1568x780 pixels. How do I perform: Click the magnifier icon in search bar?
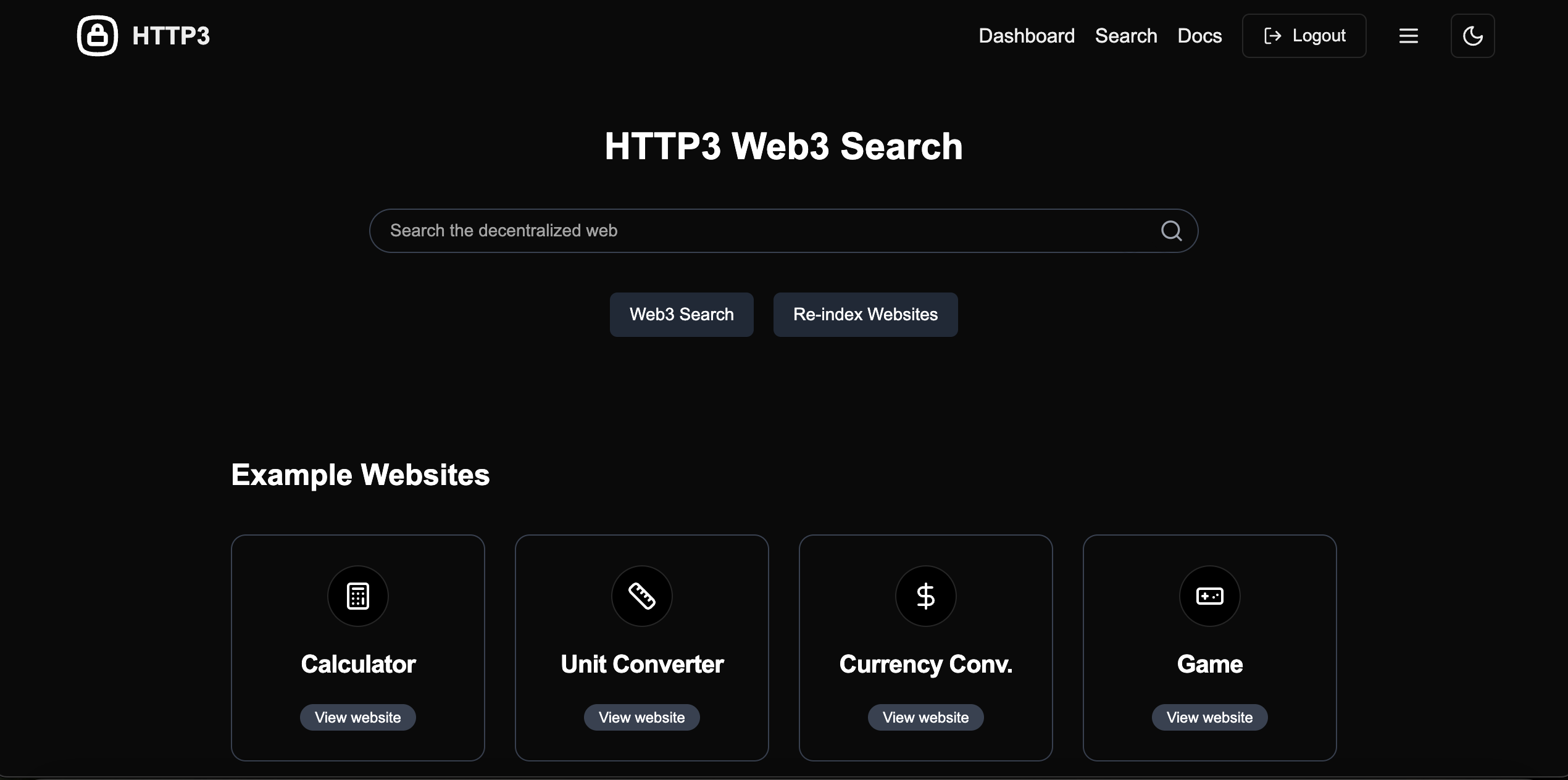pyautogui.click(x=1171, y=231)
